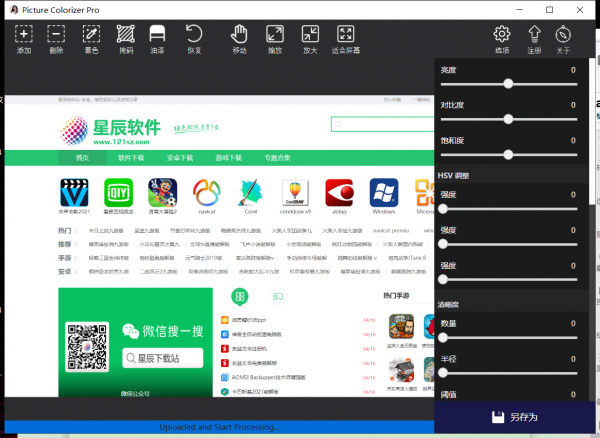
Task: Click the 删除 (Delete) tool icon
Action: (x=56, y=34)
